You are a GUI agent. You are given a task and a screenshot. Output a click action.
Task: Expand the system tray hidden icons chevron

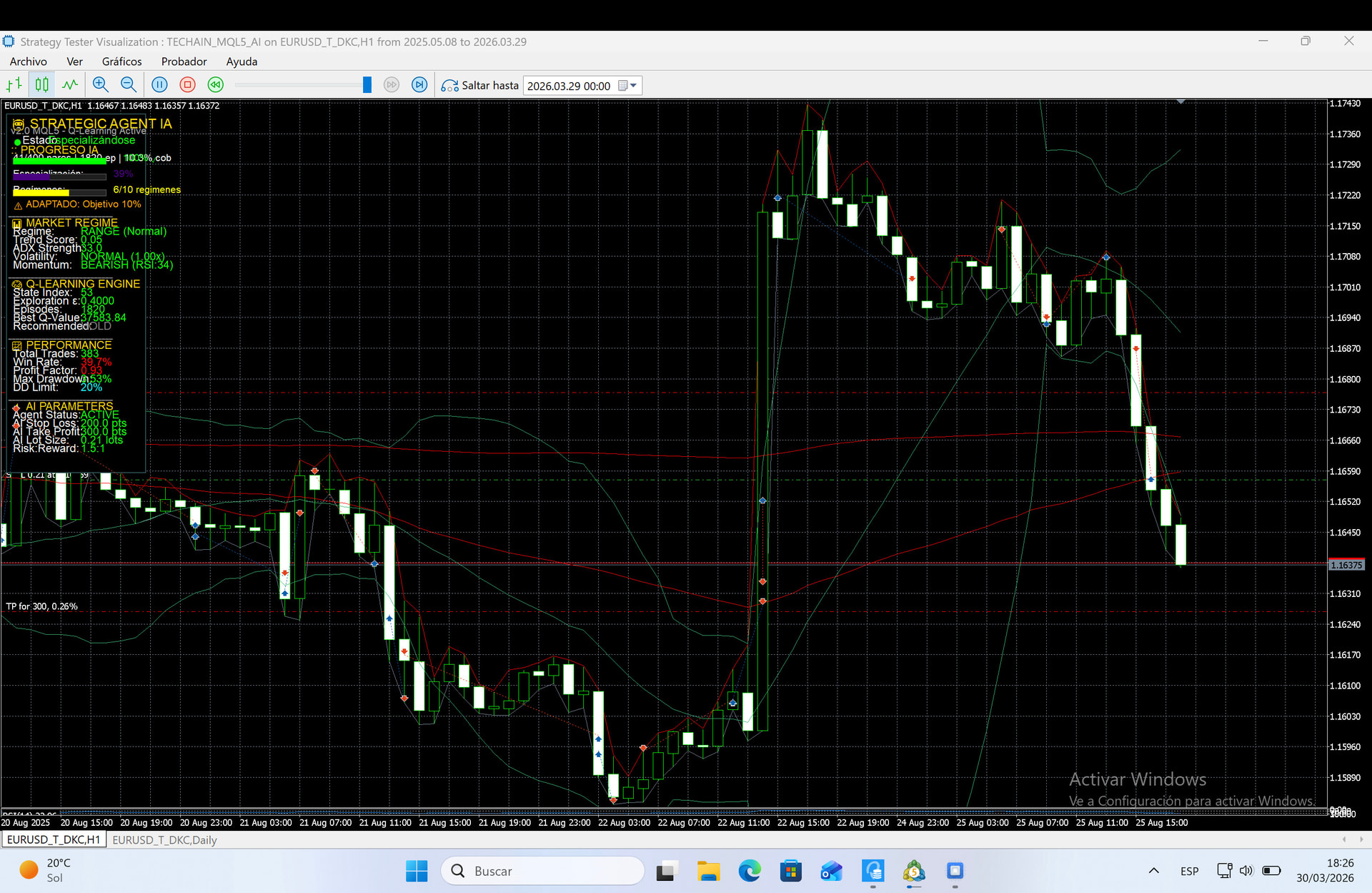1153,871
